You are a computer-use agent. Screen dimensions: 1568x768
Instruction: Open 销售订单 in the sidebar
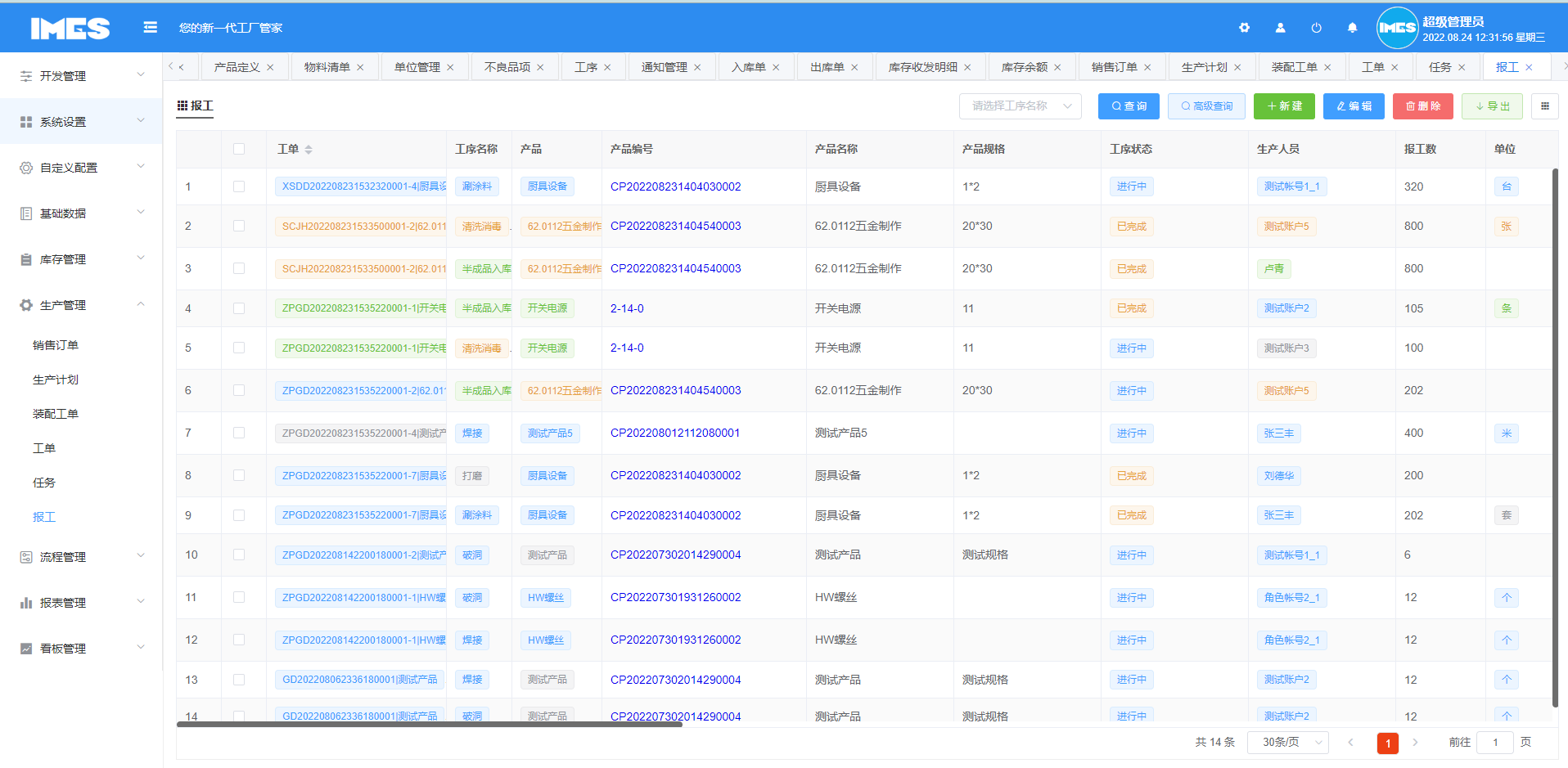[56, 345]
